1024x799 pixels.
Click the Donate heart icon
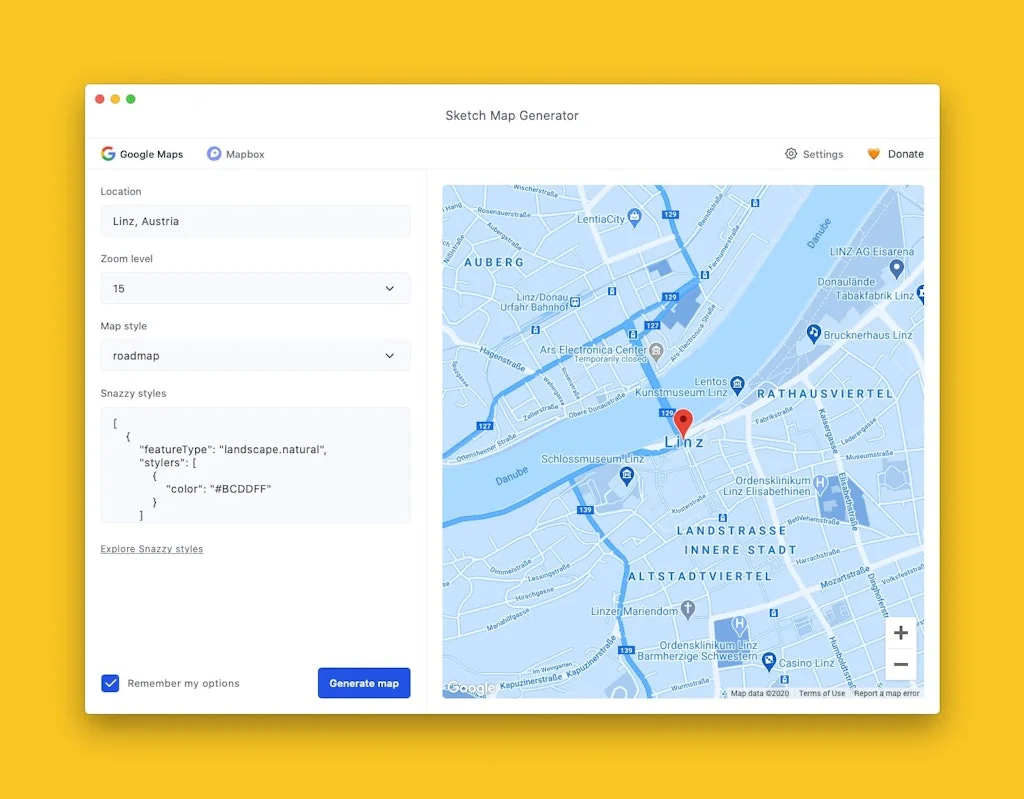(x=873, y=154)
